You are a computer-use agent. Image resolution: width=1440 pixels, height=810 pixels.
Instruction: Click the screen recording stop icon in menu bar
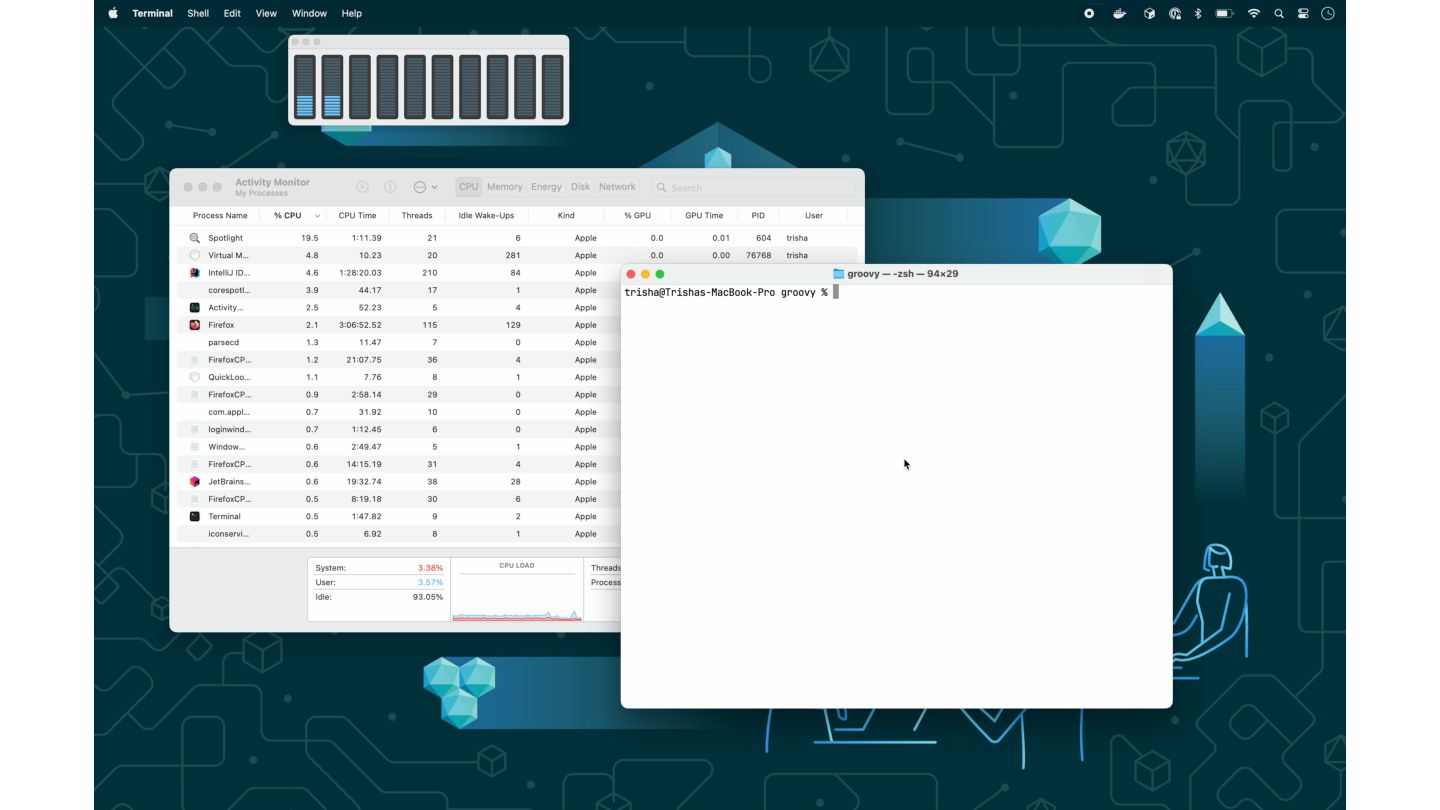(1089, 13)
